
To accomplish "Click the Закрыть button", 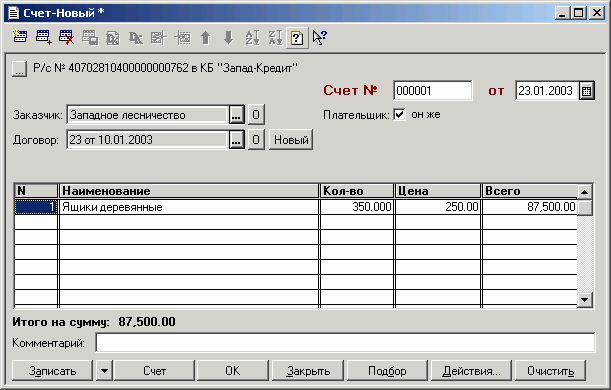I will (308, 371).
